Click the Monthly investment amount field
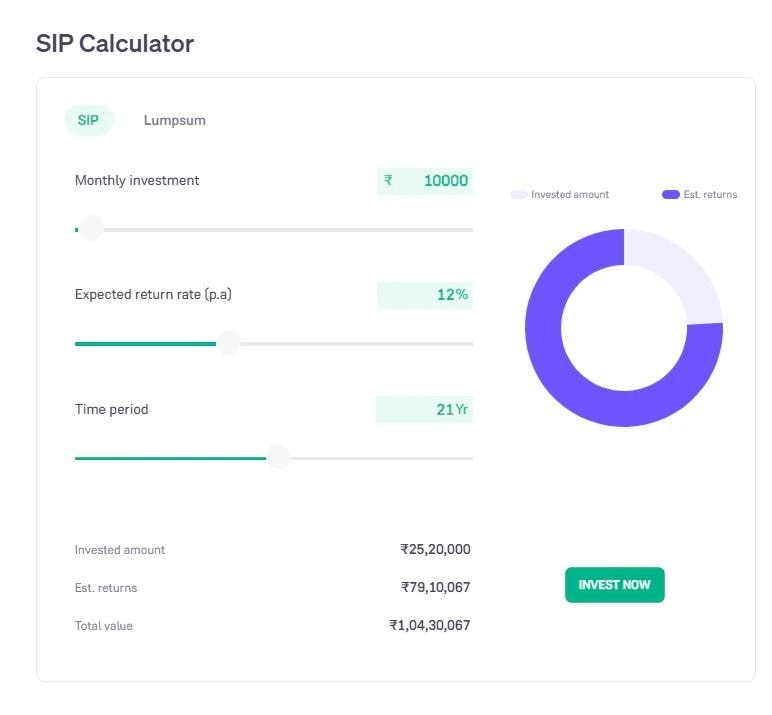 (425, 181)
